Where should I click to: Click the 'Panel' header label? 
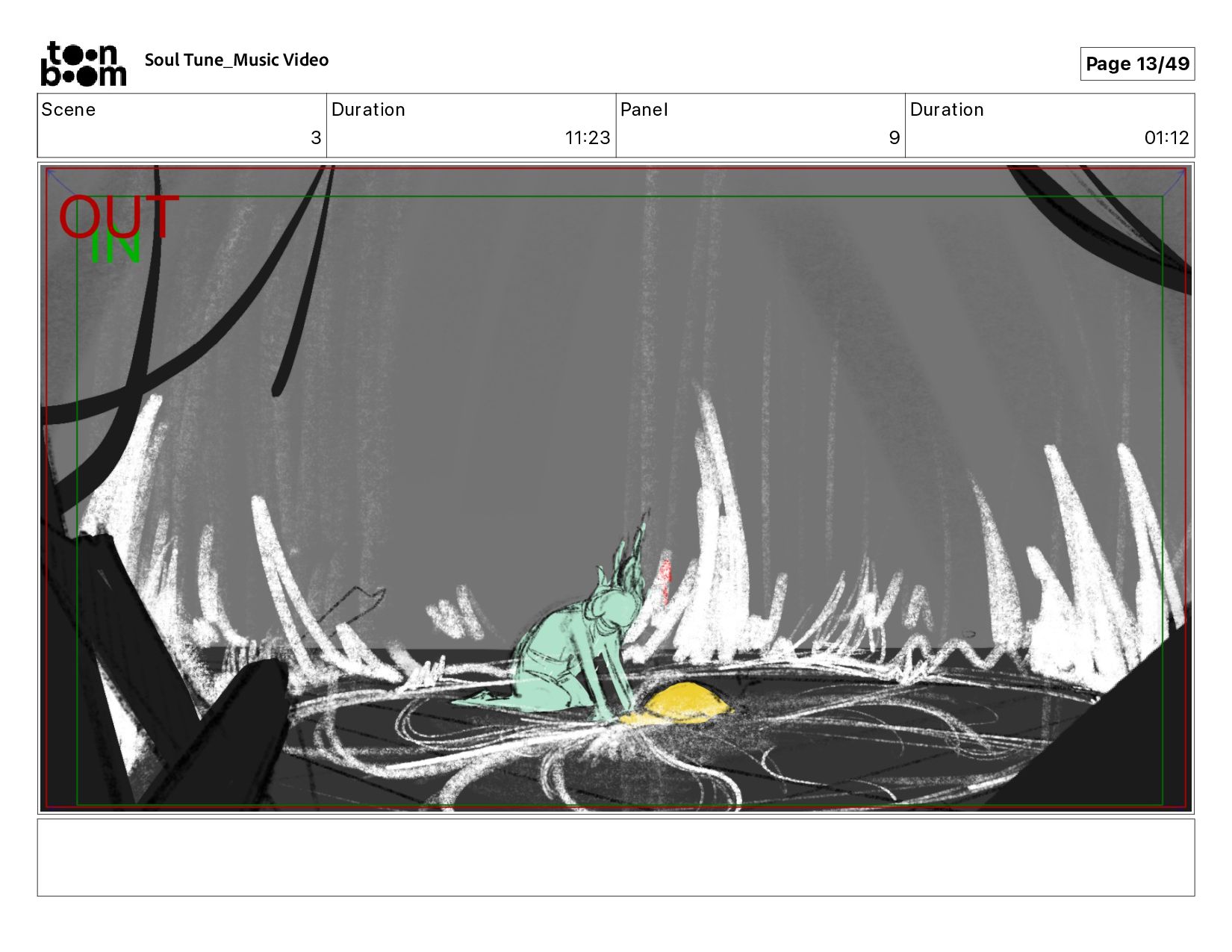(644, 110)
